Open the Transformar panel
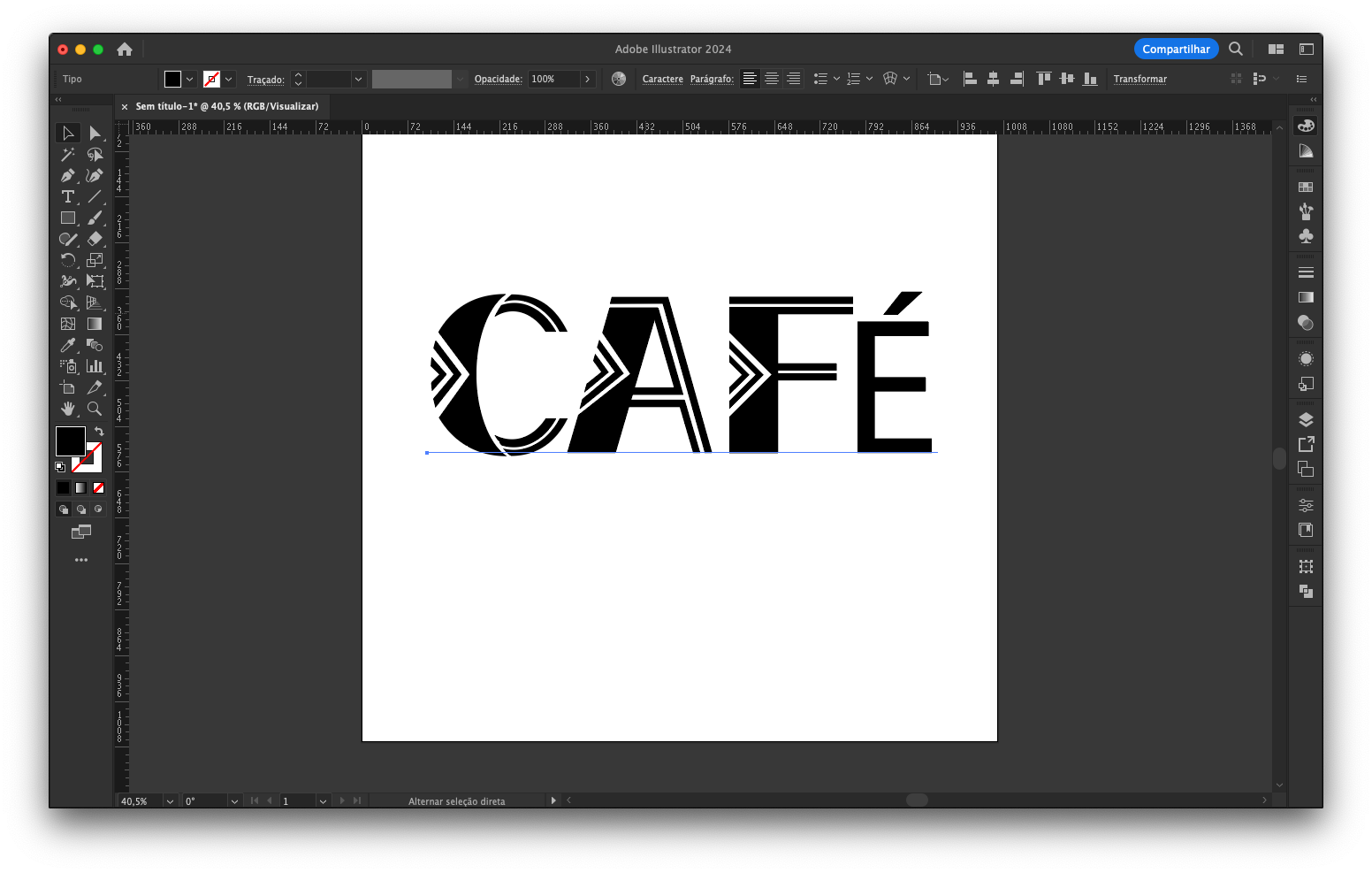This screenshot has width=1372, height=873. coord(1140,79)
